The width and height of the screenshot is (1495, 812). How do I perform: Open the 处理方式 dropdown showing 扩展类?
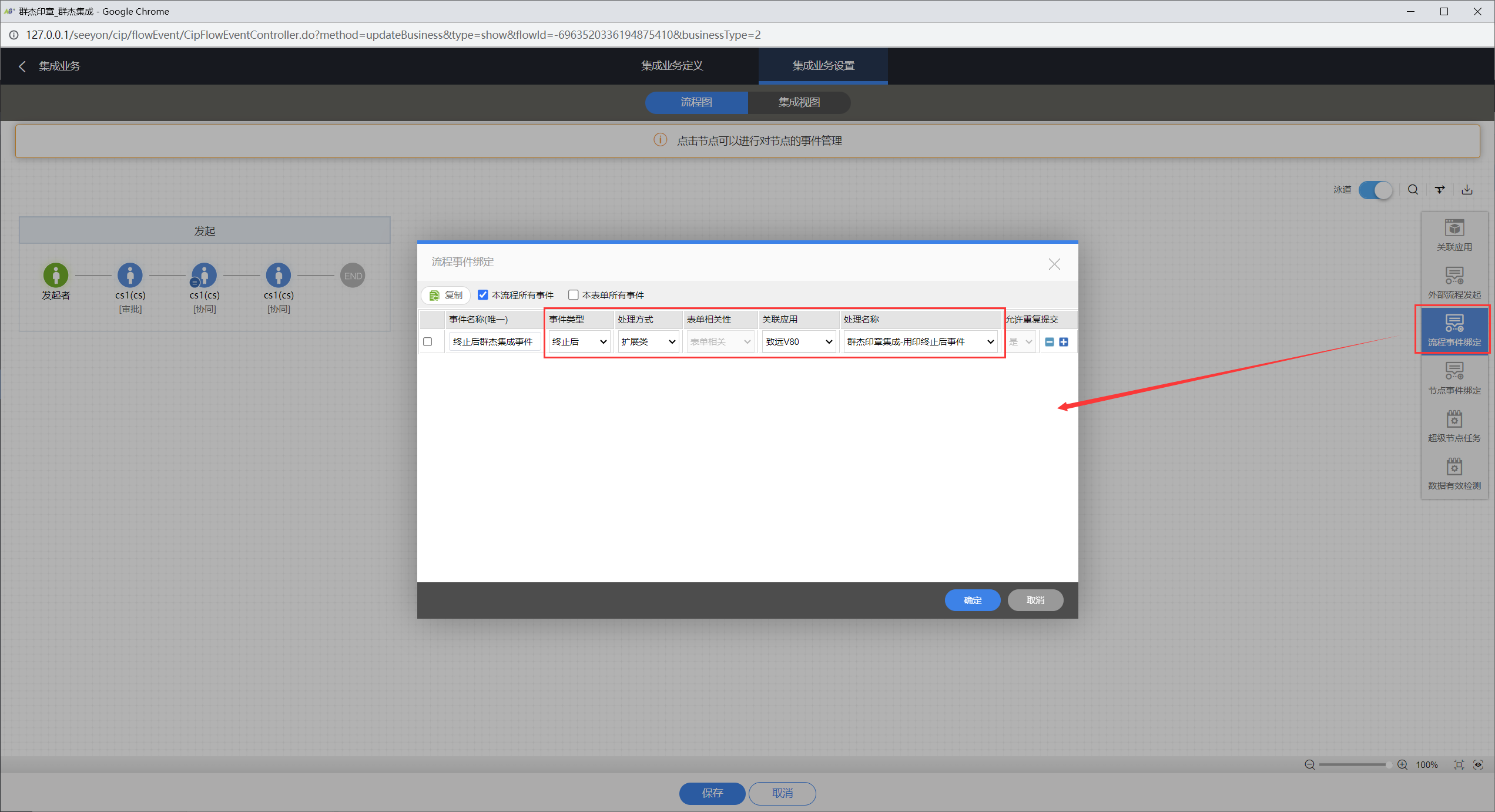click(x=648, y=342)
